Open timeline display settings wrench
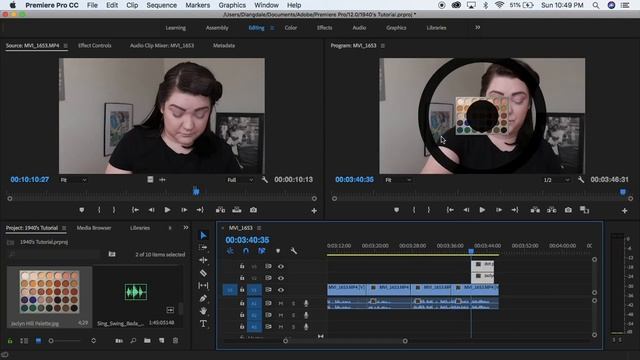 (x=293, y=251)
